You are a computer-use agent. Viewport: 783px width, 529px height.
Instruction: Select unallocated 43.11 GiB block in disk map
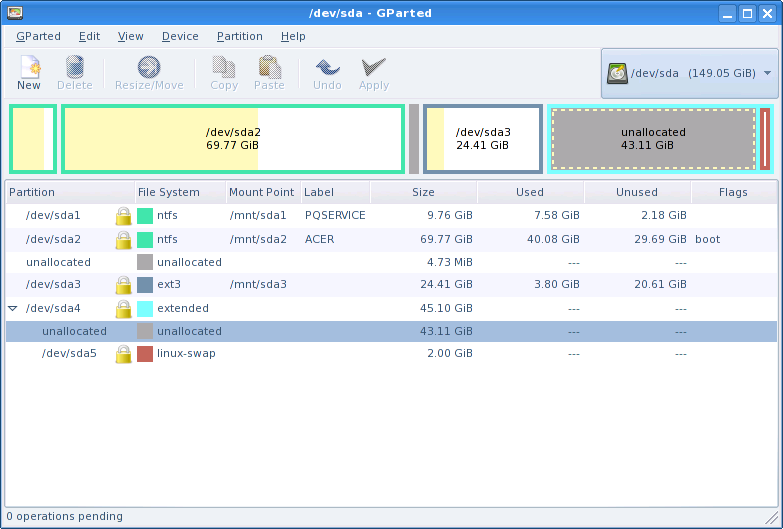[654, 139]
